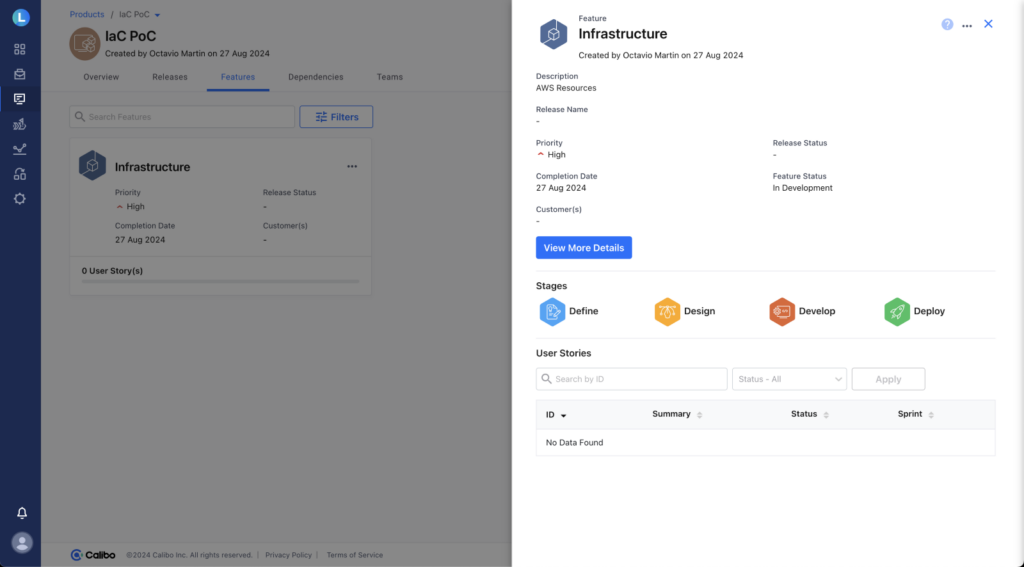Screen dimensions: 1024x567
Task: Open the Design stage icon
Action: [x=667, y=312]
